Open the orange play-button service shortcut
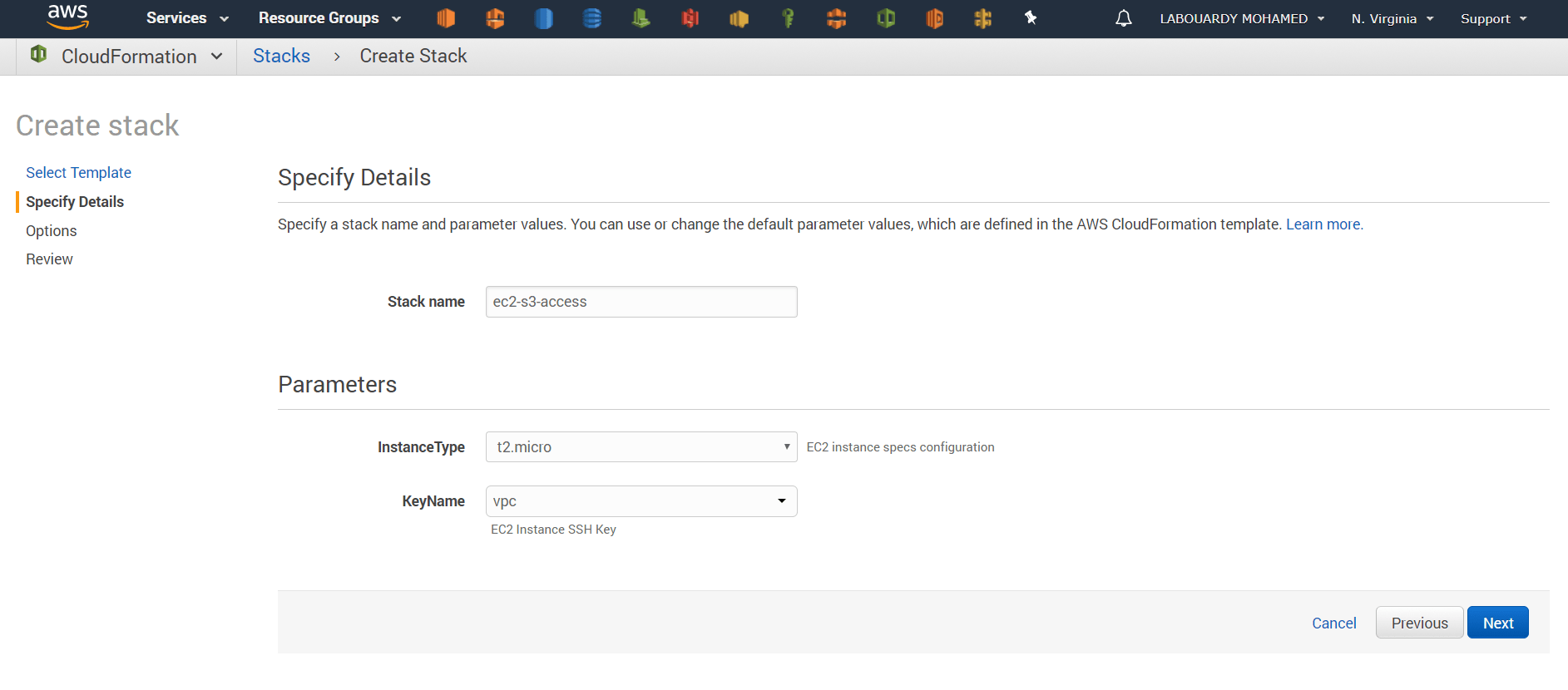Screen dimensions: 1568x690 934,18
